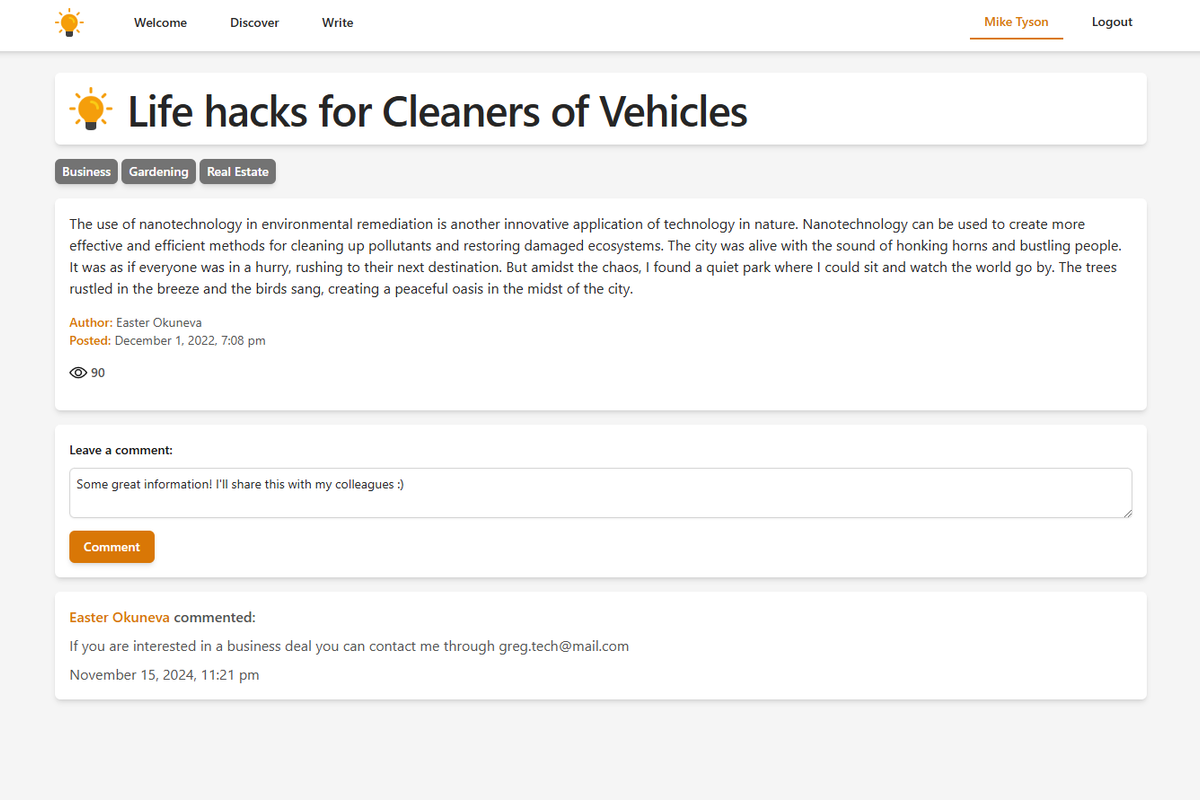
Task: Select the Business tag
Action: (x=86, y=172)
